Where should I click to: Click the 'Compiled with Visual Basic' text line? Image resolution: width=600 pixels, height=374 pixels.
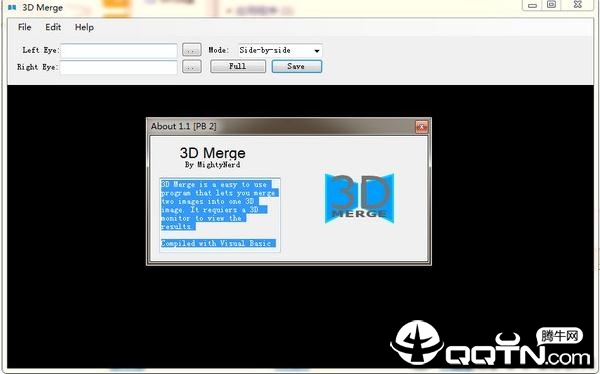point(218,243)
